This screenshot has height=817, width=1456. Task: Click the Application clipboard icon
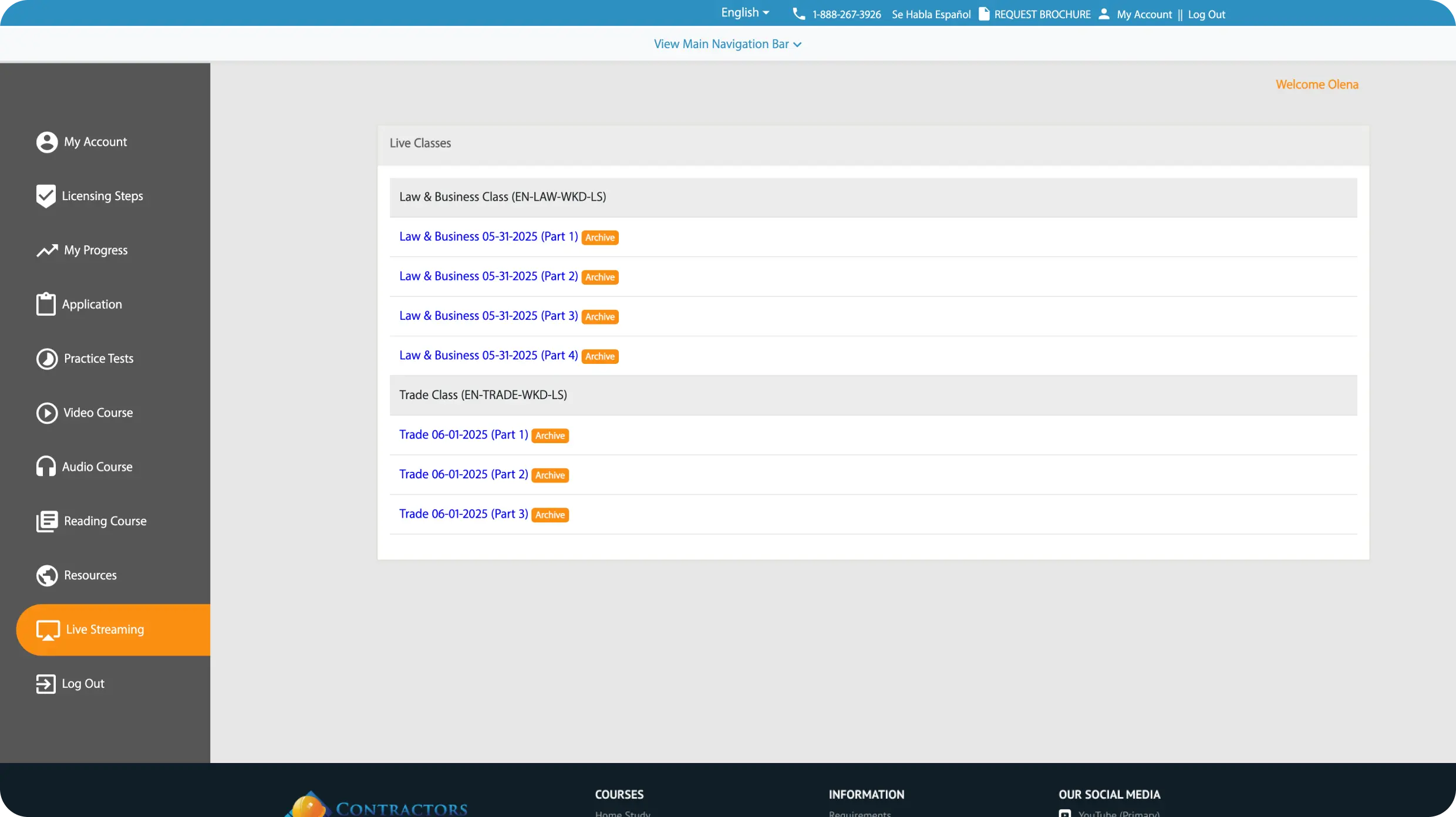tap(46, 305)
